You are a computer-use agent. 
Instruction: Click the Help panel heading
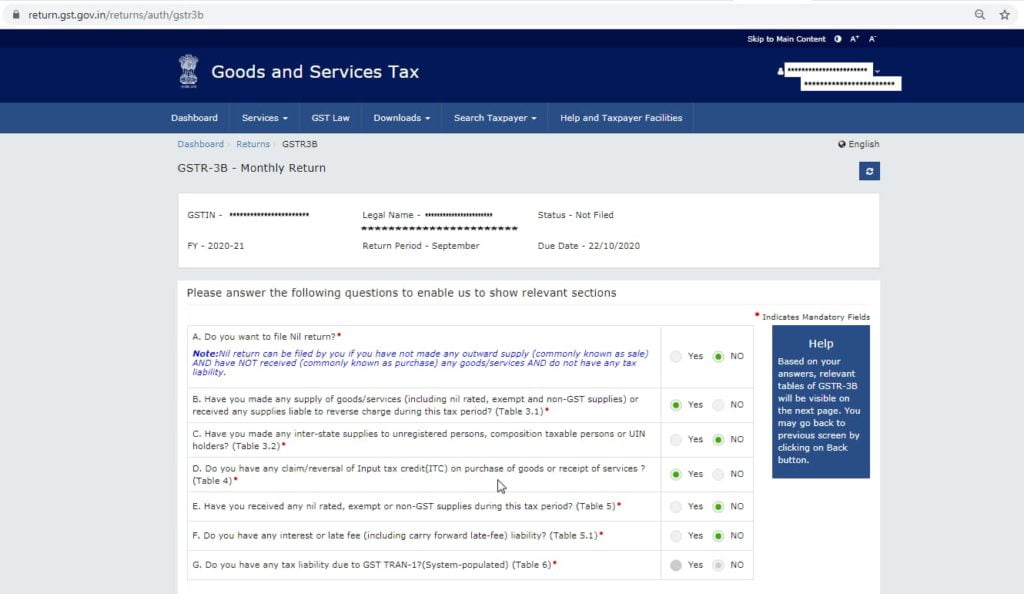[x=821, y=343]
